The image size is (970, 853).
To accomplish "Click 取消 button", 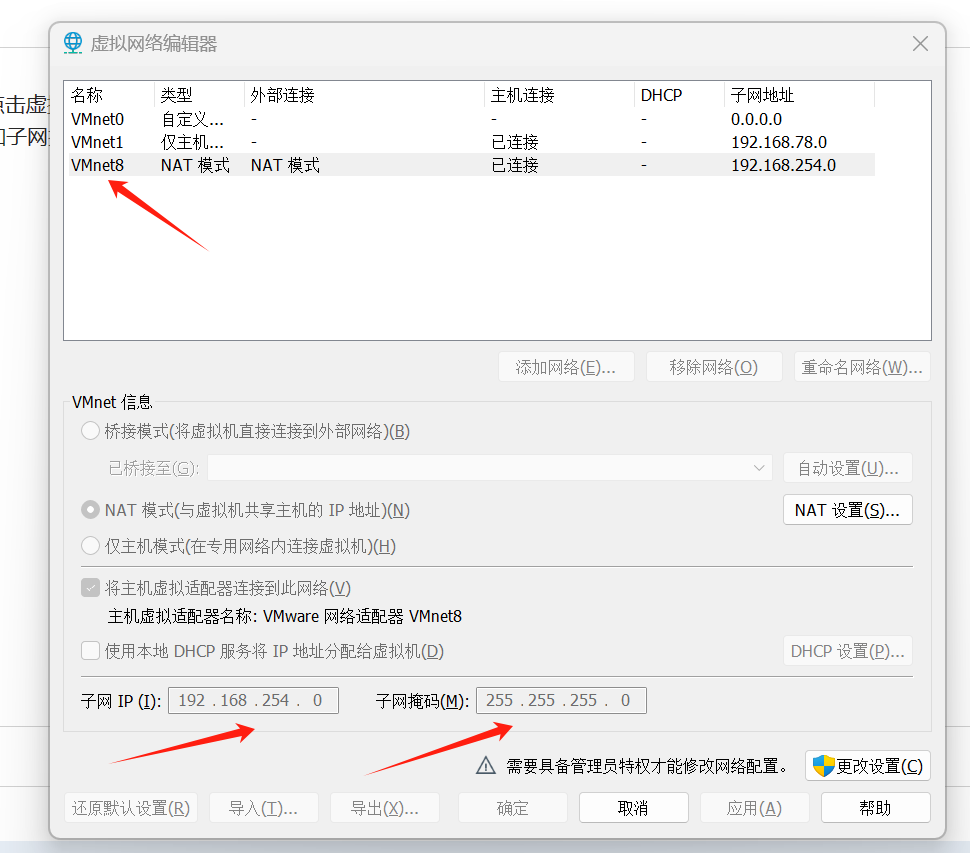I will pos(633,808).
